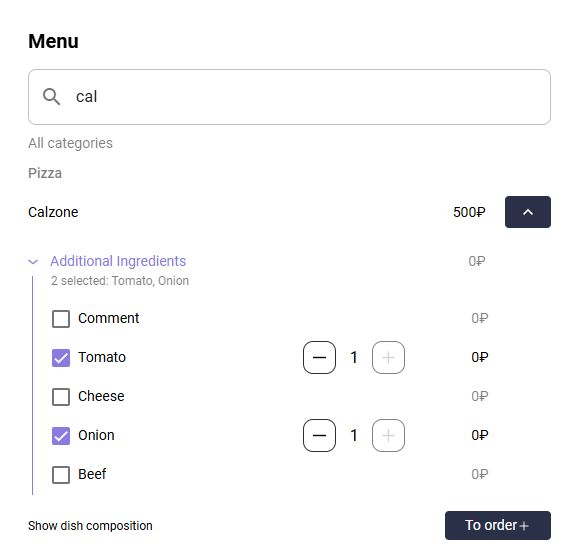The height and width of the screenshot is (553, 579).
Task: Click the Cheese ingredient label
Action: [101, 396]
